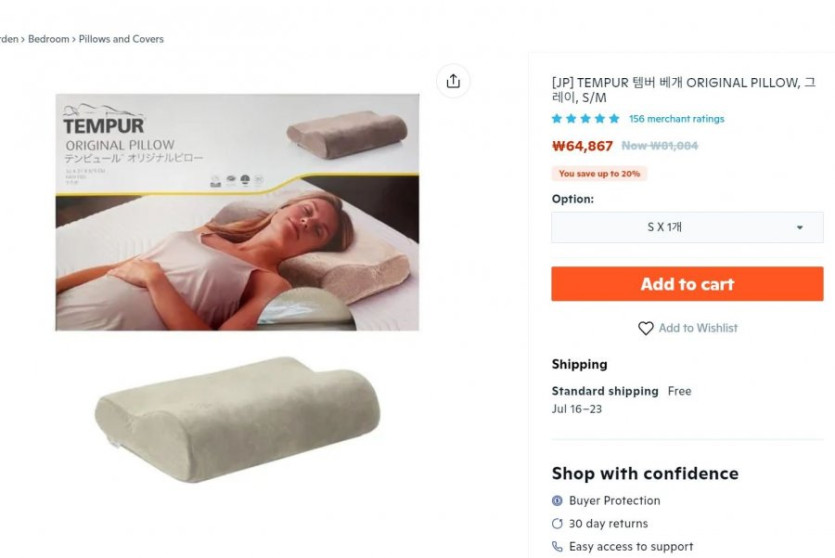The width and height of the screenshot is (835, 558).
Task: Select the 'S X 1개' option box
Action: point(687,227)
